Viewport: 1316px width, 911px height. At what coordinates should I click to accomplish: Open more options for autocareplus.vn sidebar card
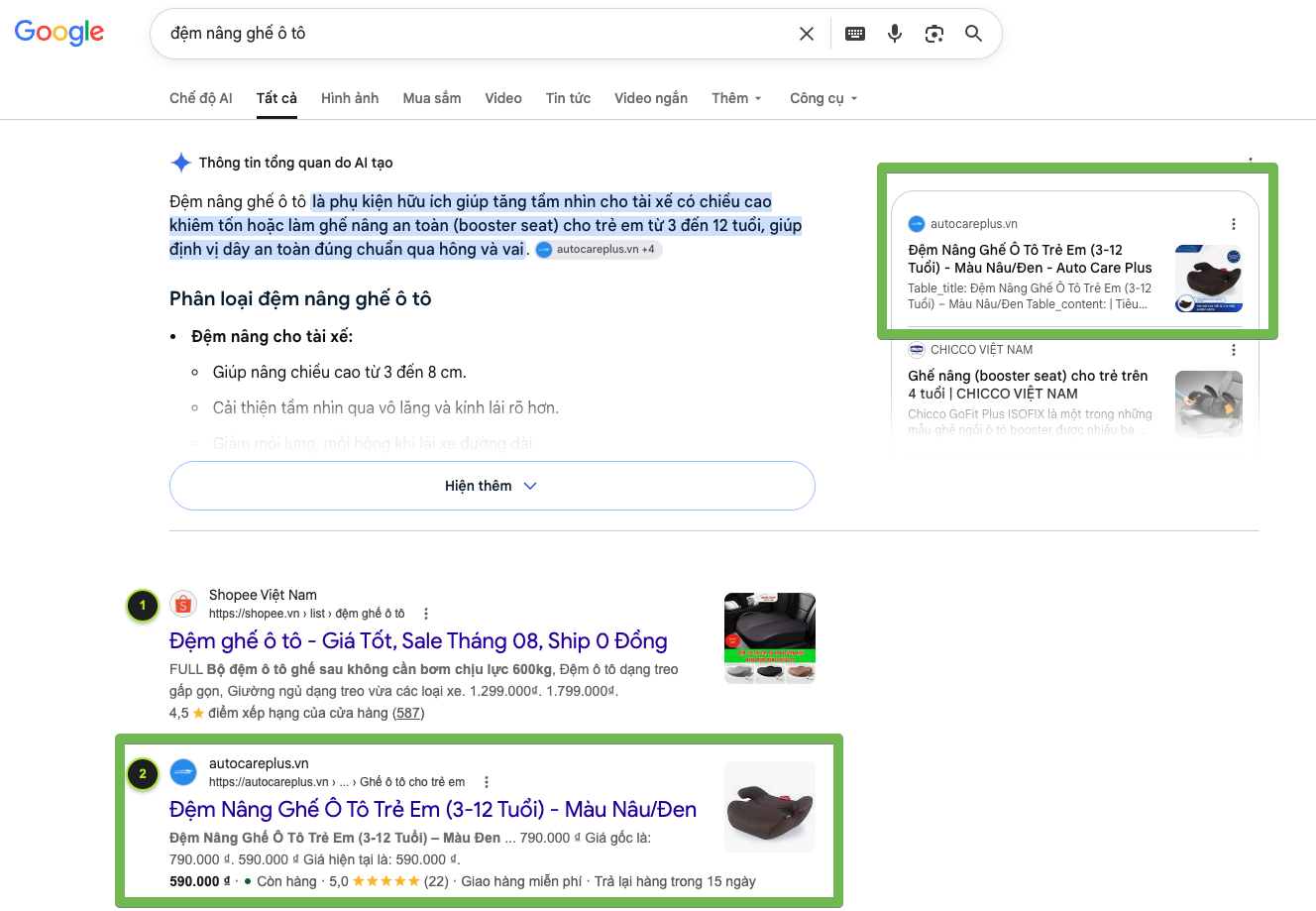[x=1234, y=224]
